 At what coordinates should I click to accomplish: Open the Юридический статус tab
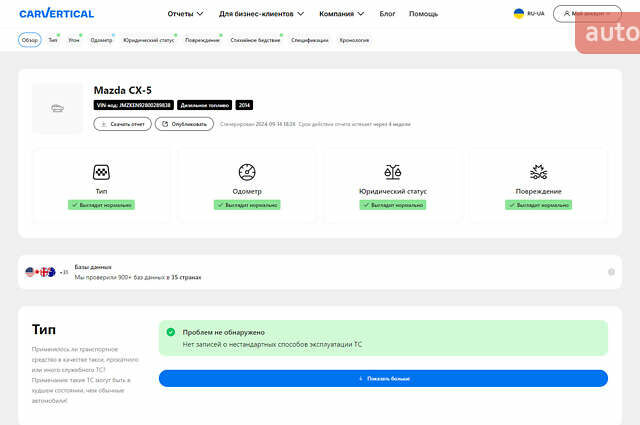pos(149,40)
